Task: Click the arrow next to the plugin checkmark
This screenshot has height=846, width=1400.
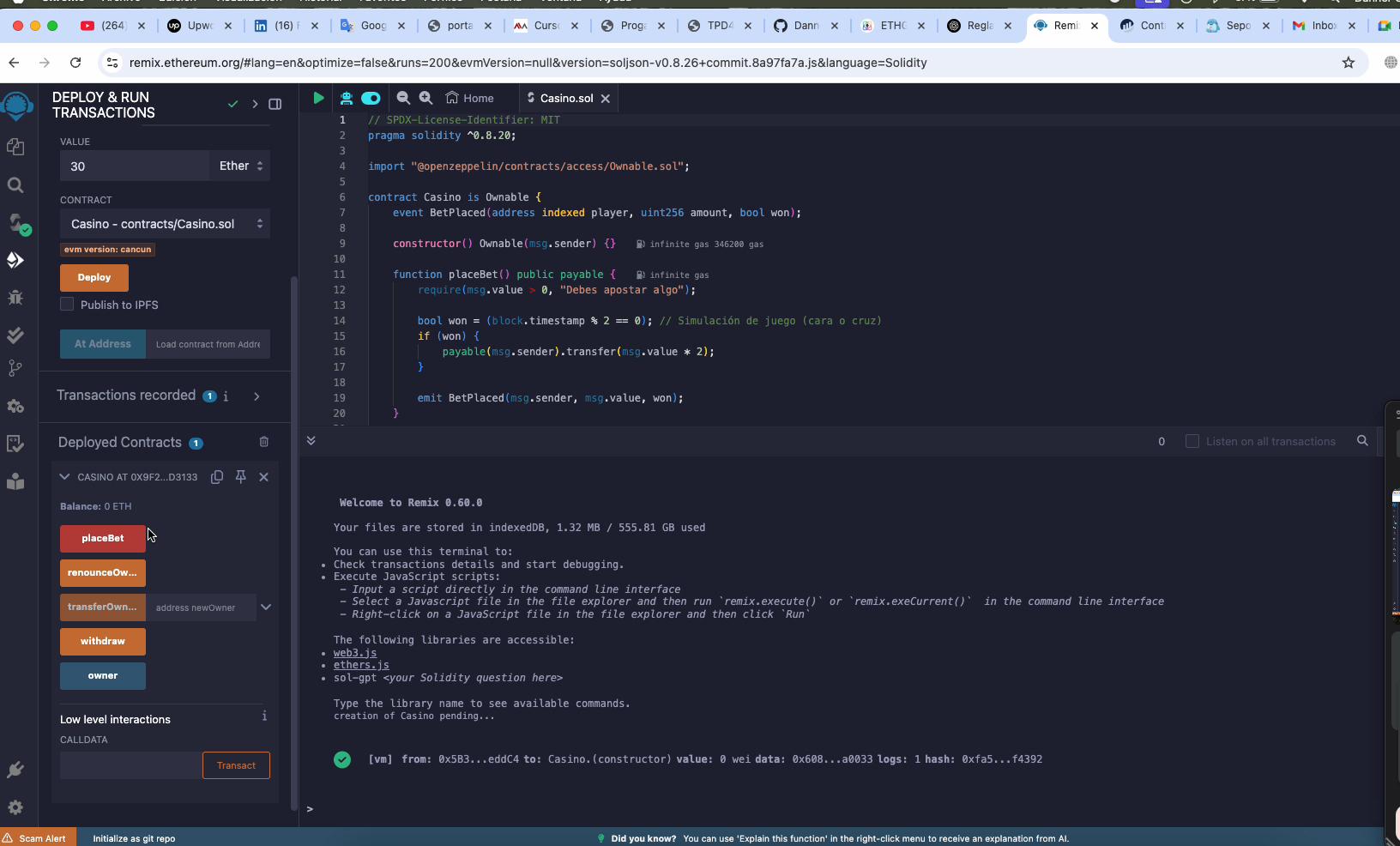Action: click(255, 104)
